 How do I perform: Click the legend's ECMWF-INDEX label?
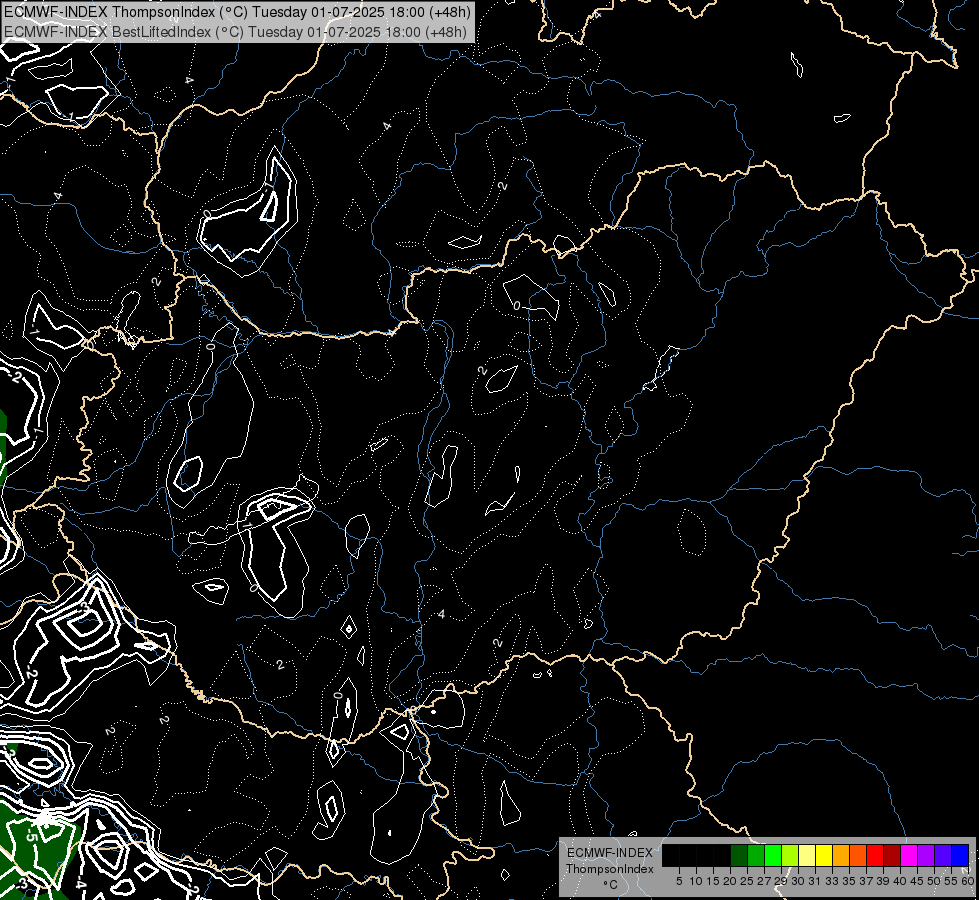click(610, 853)
